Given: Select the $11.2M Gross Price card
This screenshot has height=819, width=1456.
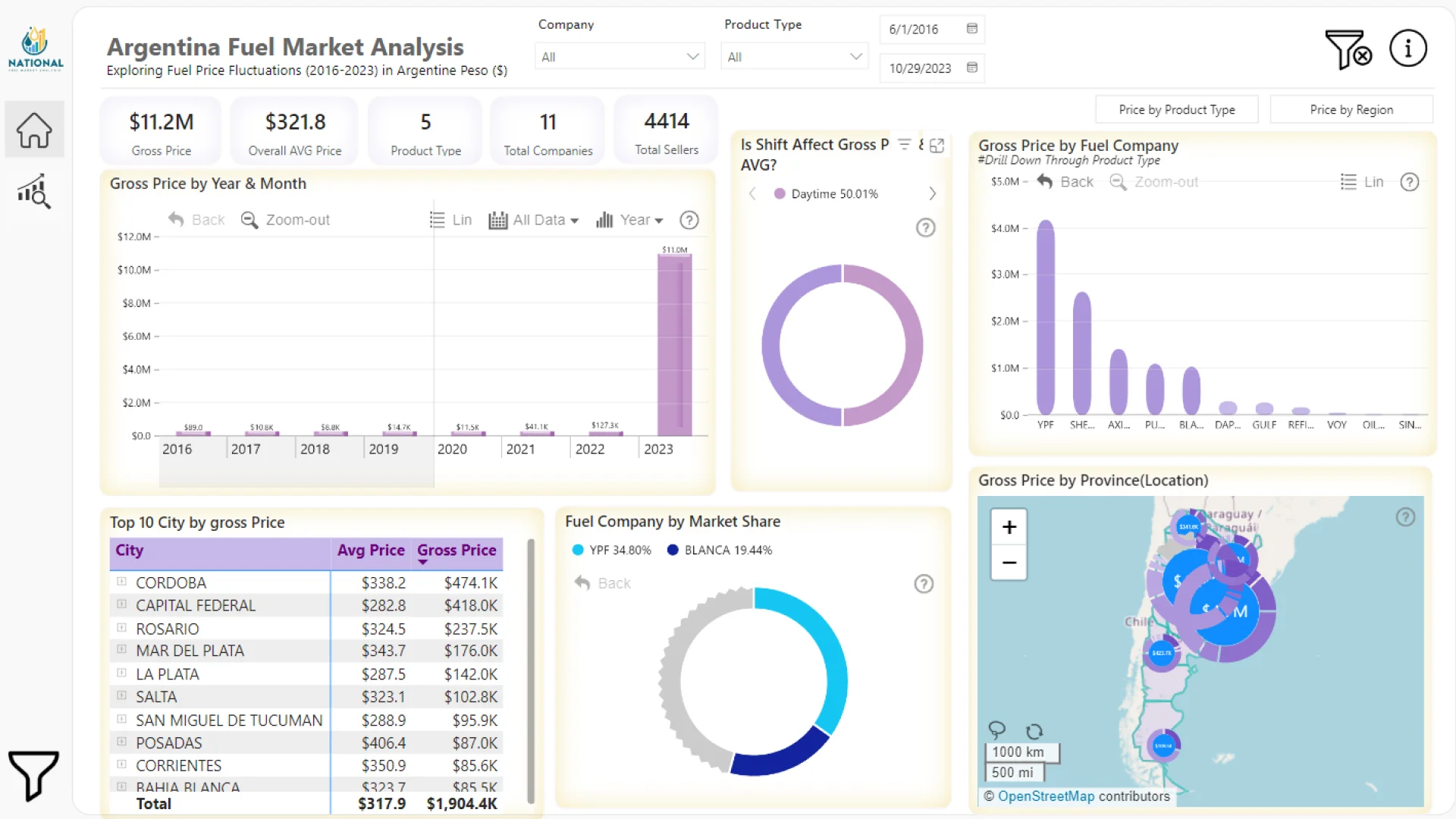Looking at the screenshot, I should point(161,130).
